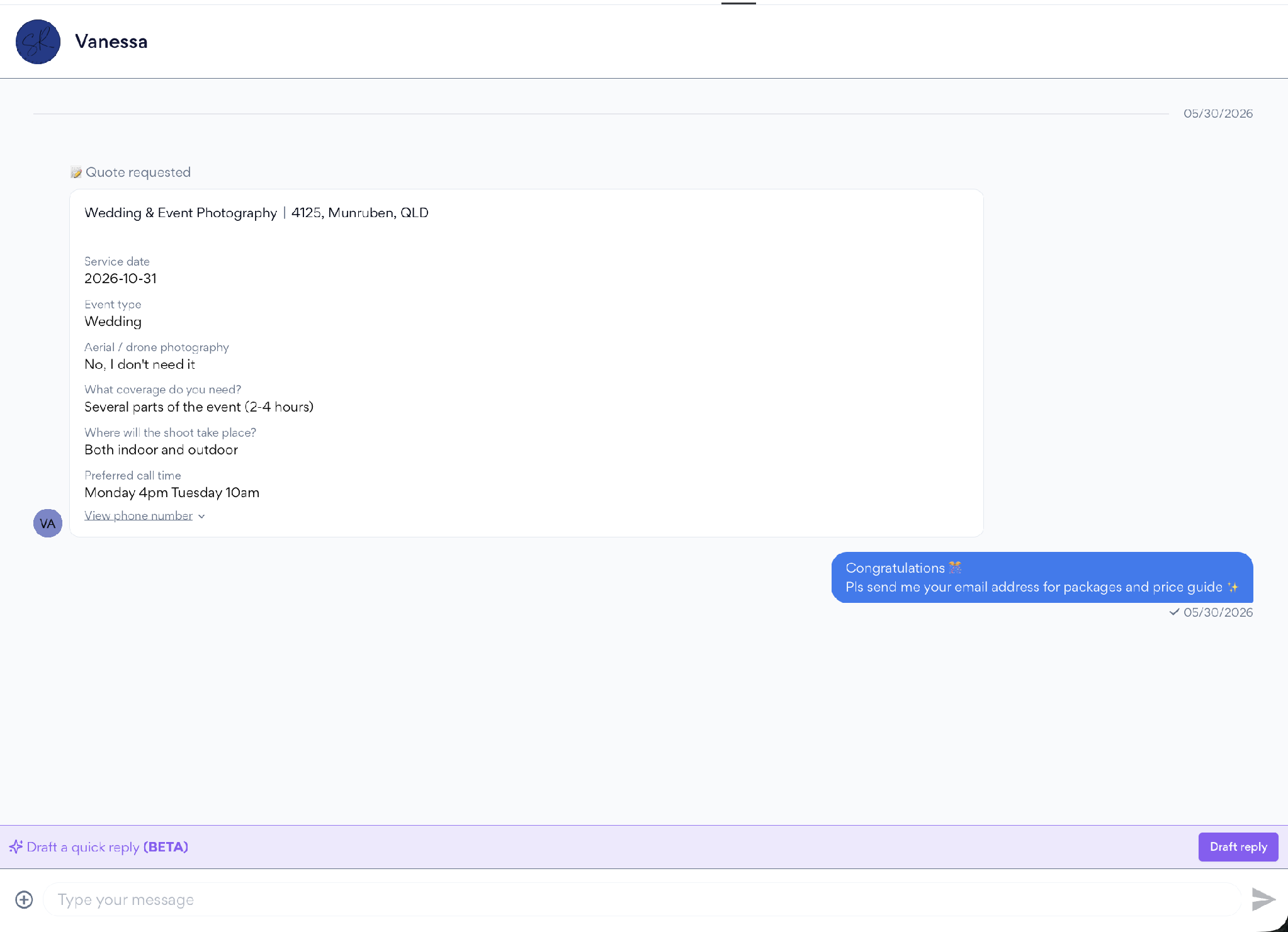The height and width of the screenshot is (932, 1288).
Task: Click Draft a quick reply (BETA) text
Action: [x=108, y=846]
